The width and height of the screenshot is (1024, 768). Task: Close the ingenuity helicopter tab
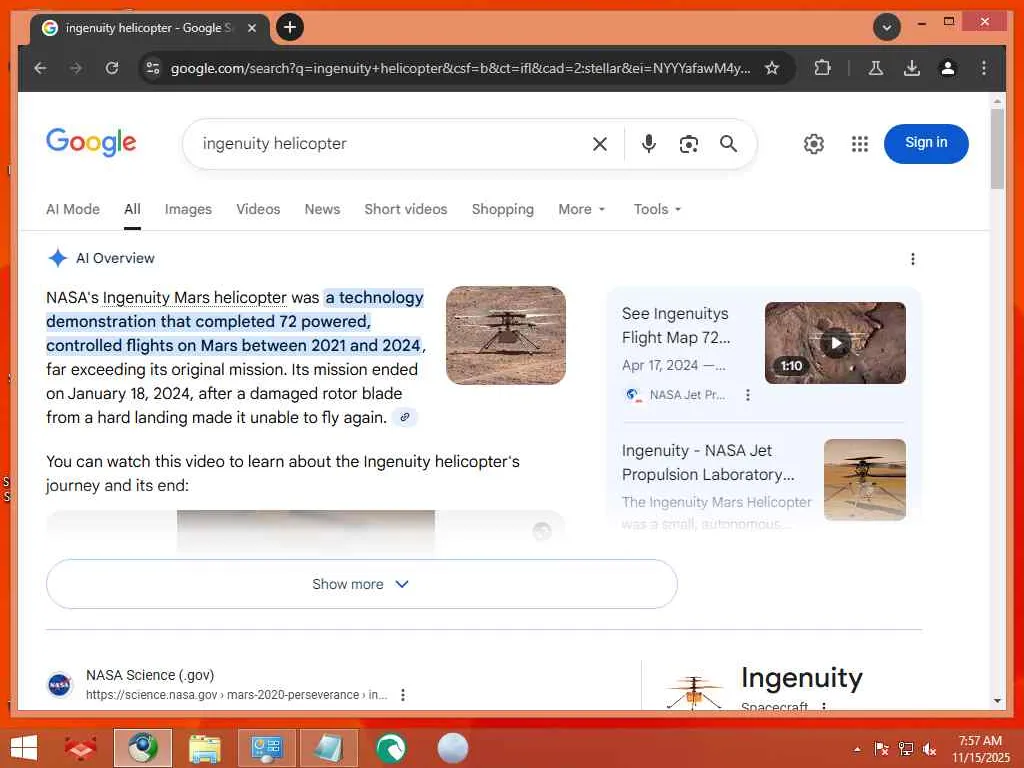[251, 28]
